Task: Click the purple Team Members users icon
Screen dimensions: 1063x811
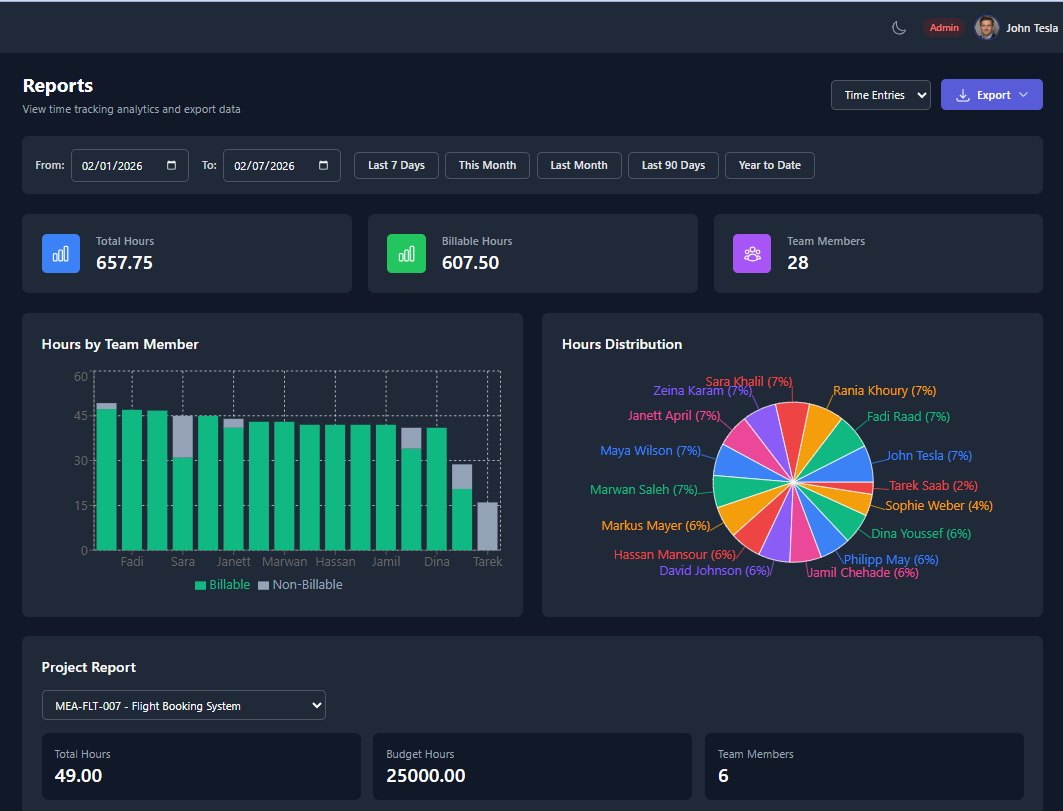Action: pos(752,253)
